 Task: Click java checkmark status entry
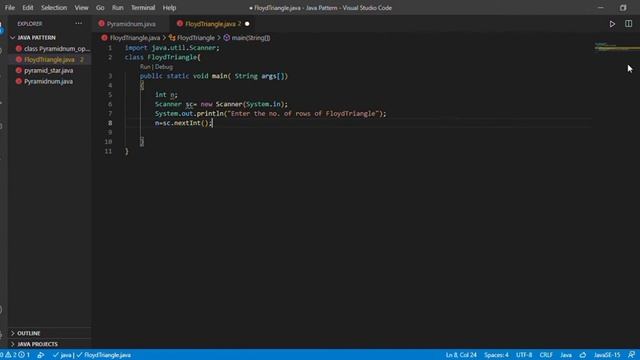(63, 355)
